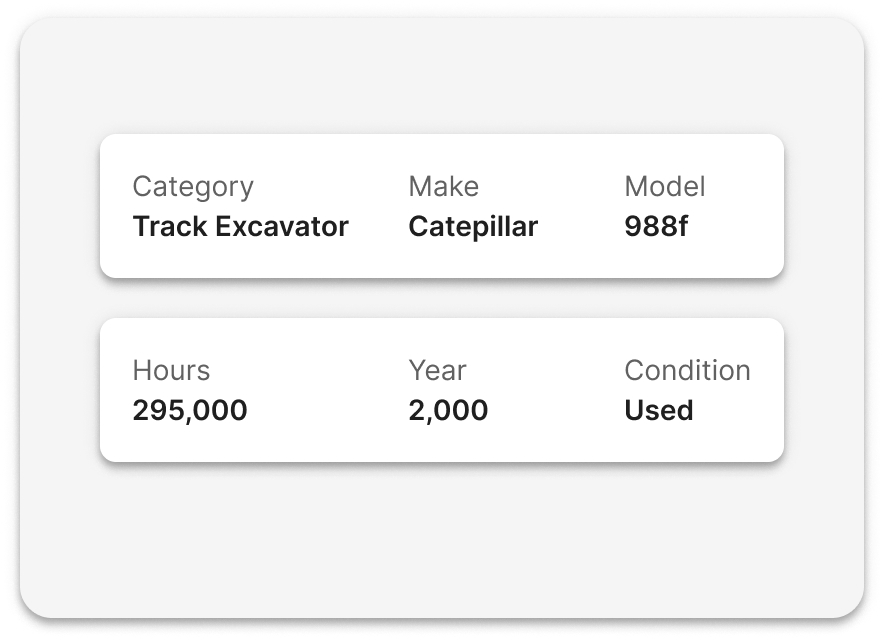Click the grey background area below the cards
This screenshot has width=884, height=640.
[x=442, y=540]
